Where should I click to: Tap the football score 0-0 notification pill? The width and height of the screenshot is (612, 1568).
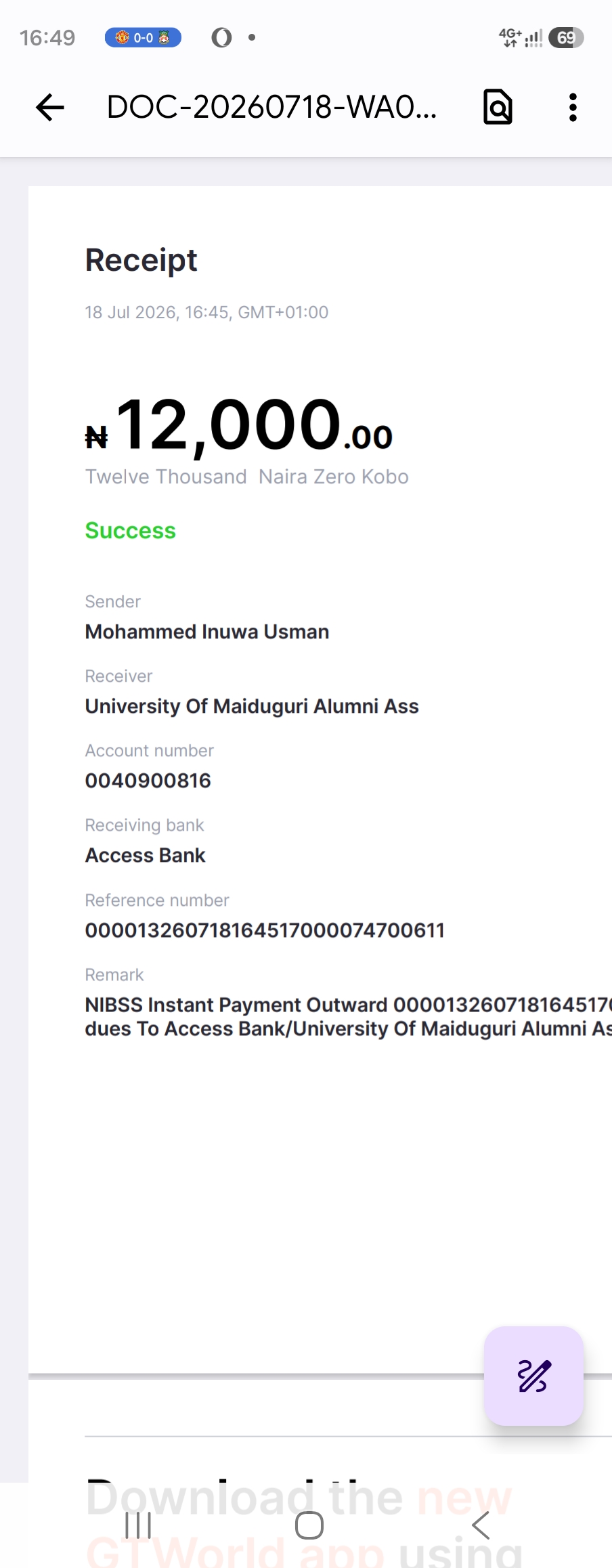click(x=143, y=37)
